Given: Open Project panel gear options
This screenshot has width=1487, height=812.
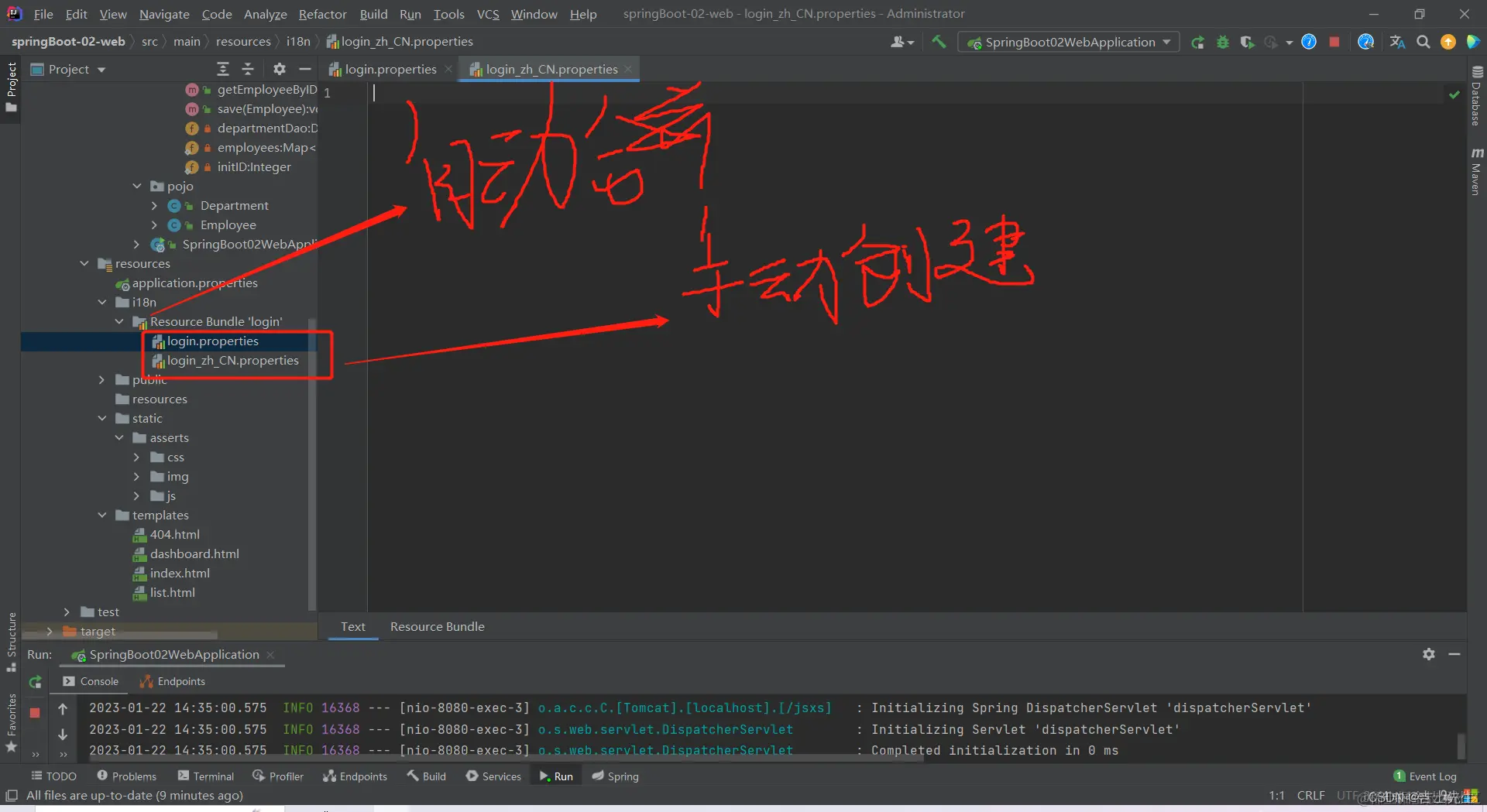Looking at the screenshot, I should tap(280, 69).
